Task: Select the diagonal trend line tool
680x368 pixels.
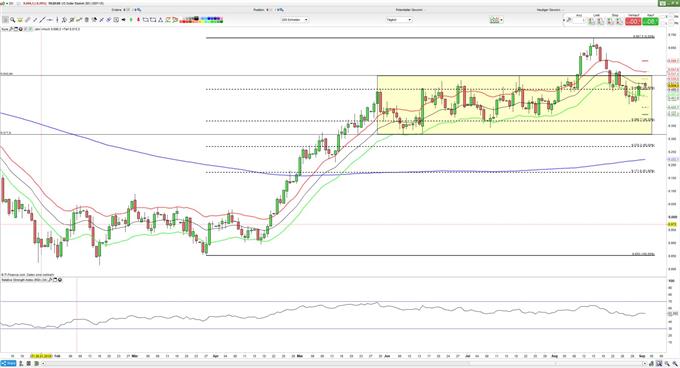Action: pos(42,20)
